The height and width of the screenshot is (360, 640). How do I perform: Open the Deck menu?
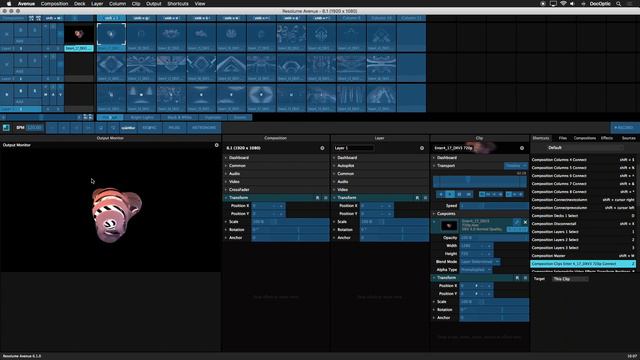80,4
